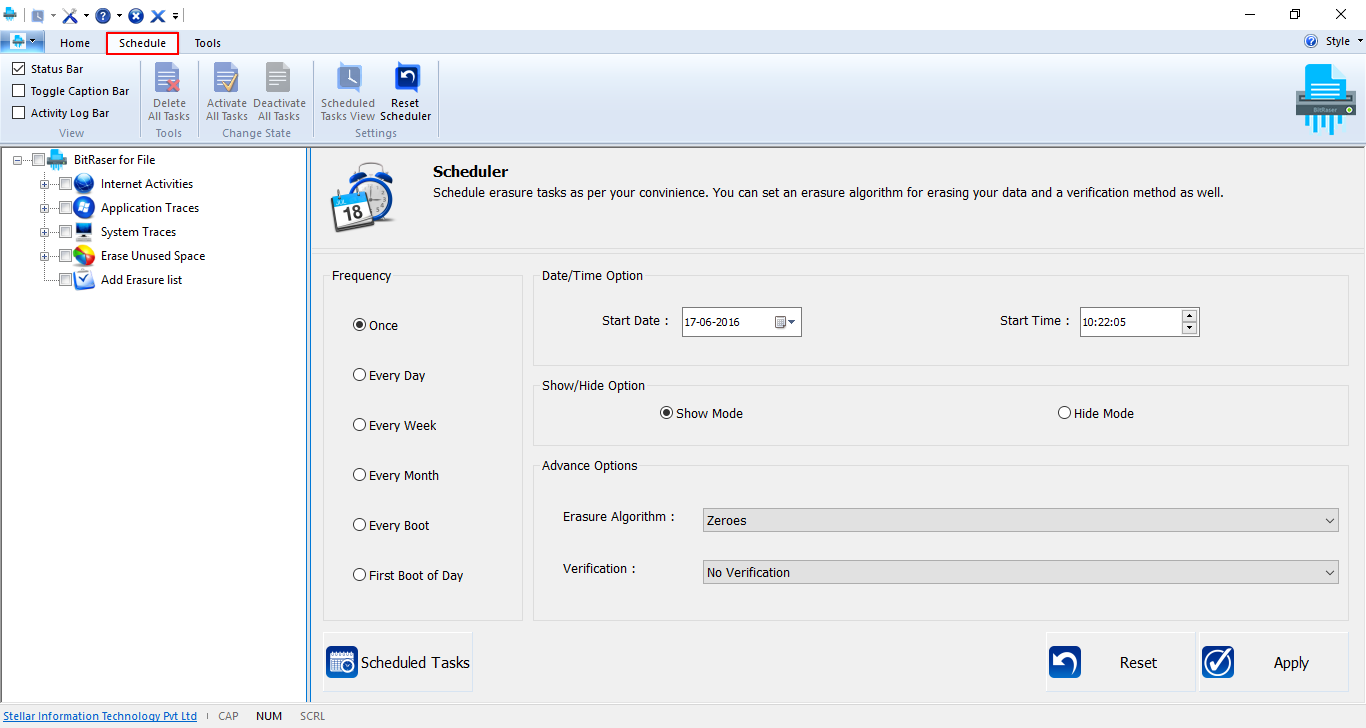Click the blue X exit icon in quick toolbar
Viewport: 1366px width, 728px height.
pos(158,15)
